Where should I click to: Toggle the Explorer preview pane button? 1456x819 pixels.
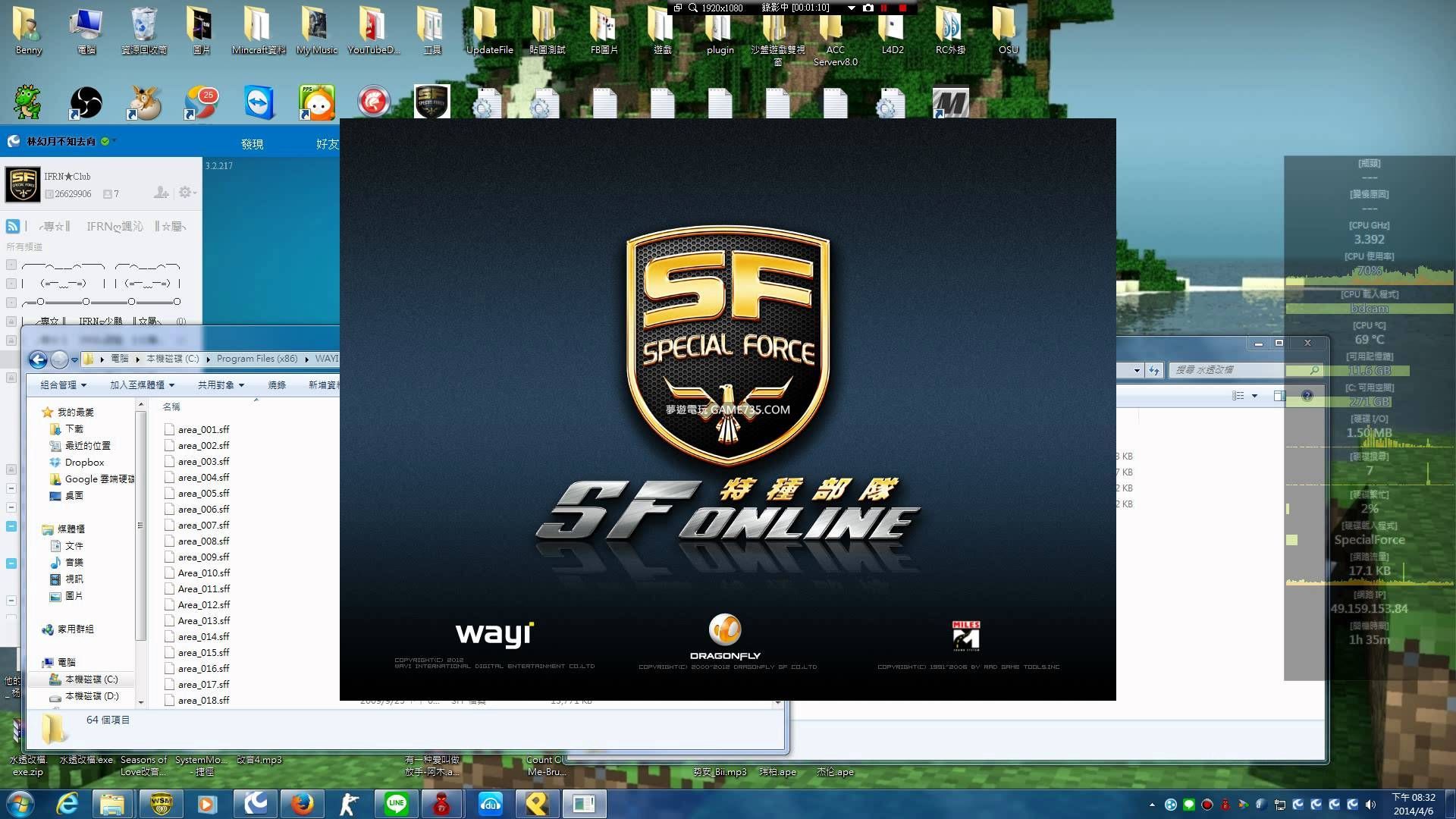coord(1280,396)
